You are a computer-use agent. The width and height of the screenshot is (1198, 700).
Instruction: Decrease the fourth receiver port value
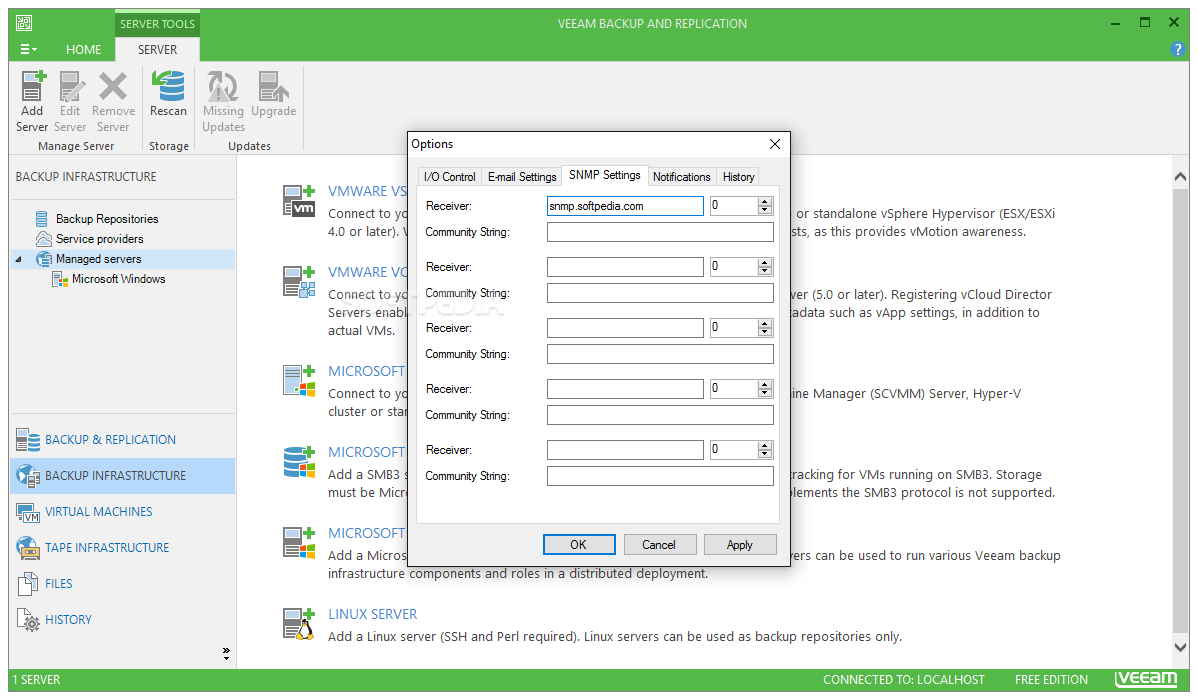(x=765, y=394)
